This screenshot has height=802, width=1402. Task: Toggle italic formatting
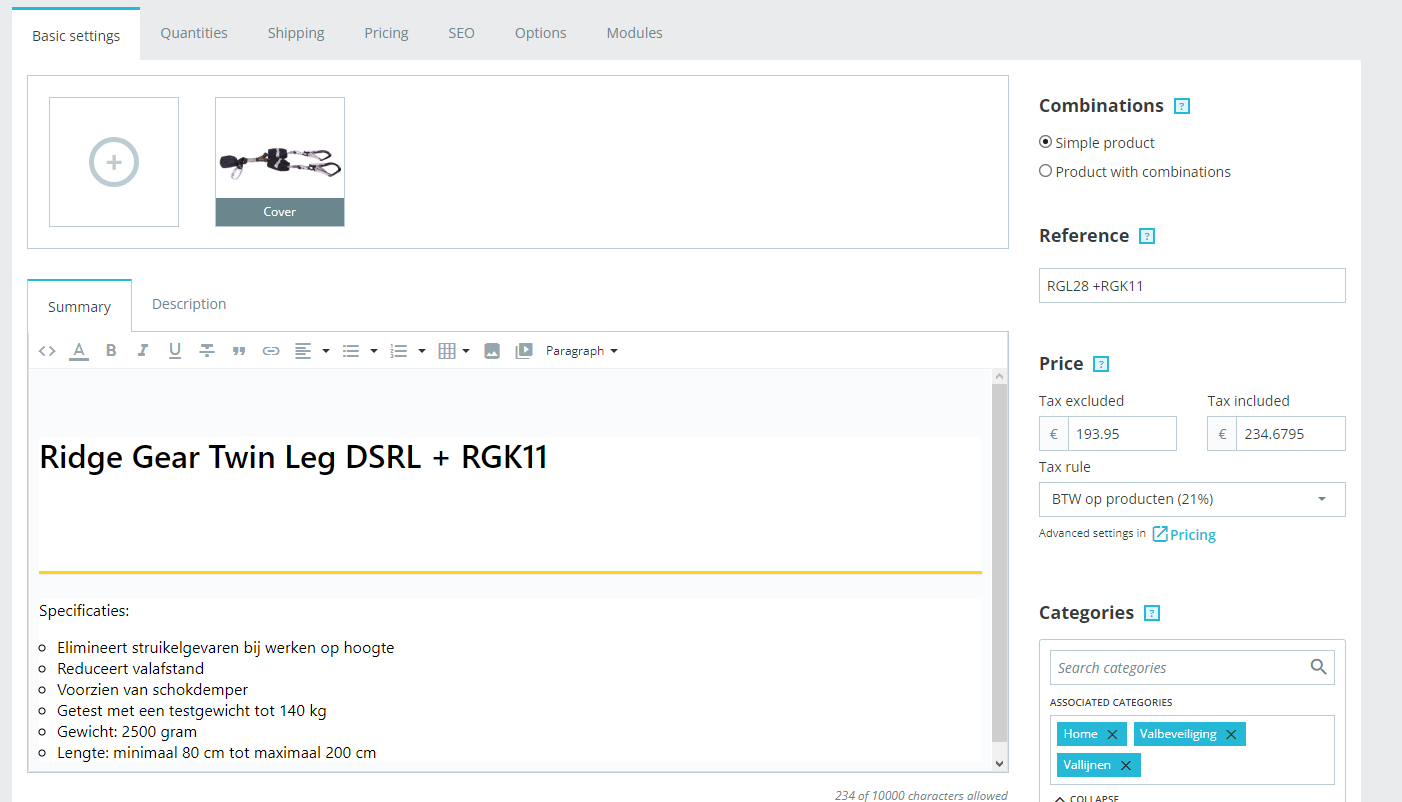[143, 351]
